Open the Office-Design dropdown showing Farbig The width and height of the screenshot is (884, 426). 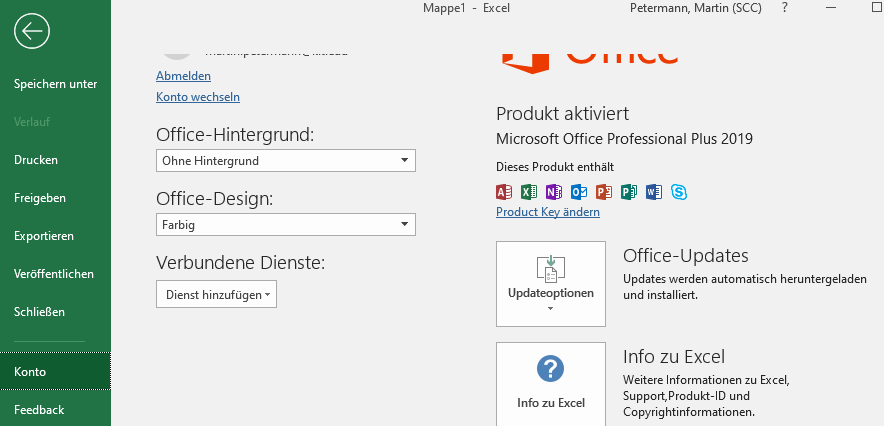coord(286,224)
